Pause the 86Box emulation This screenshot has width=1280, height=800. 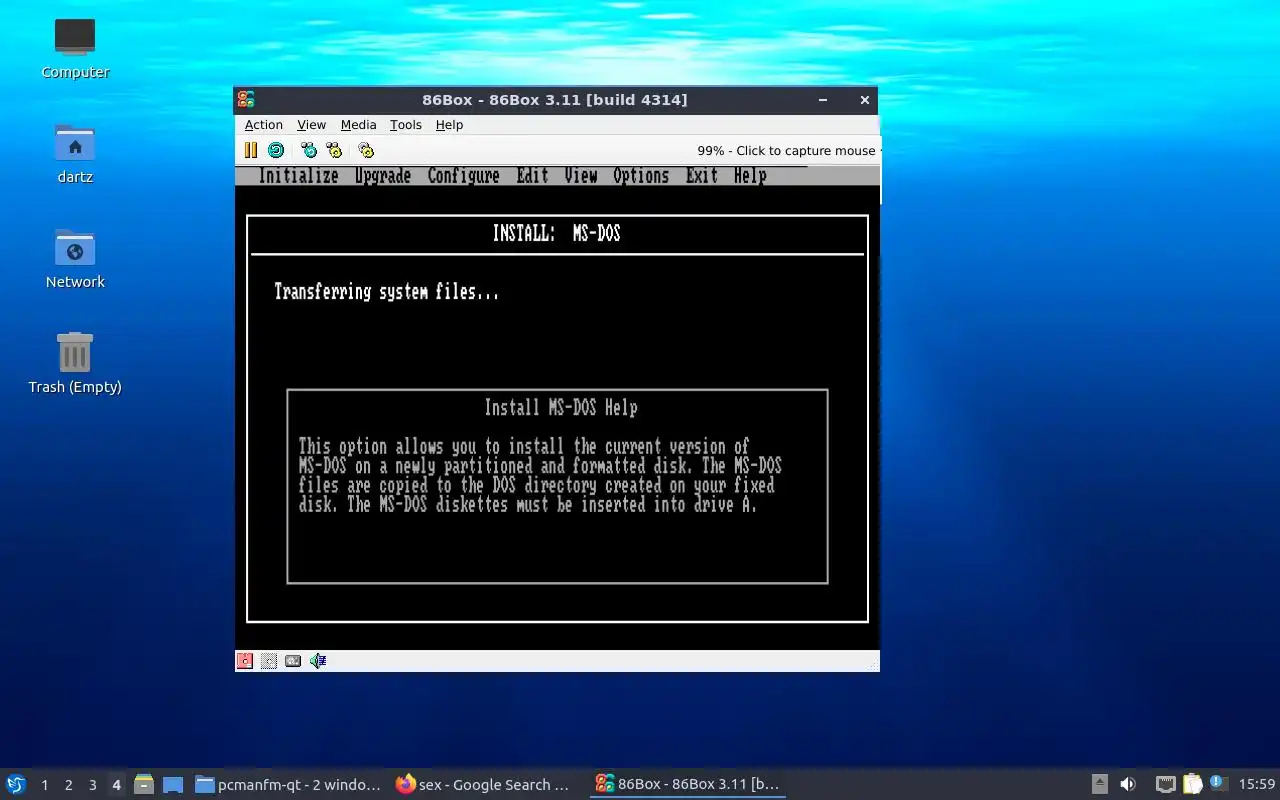click(x=251, y=150)
